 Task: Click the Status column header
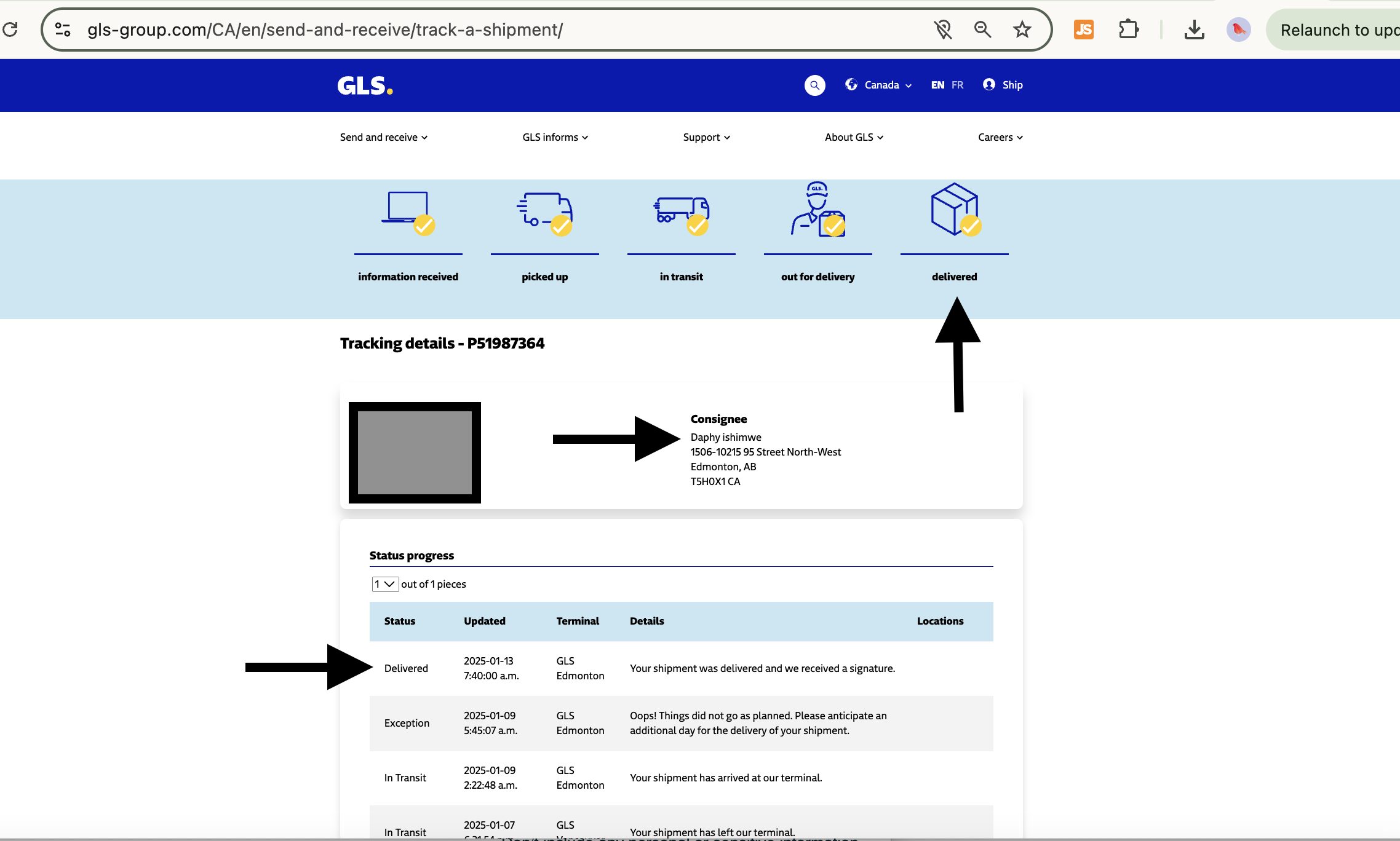(x=400, y=621)
